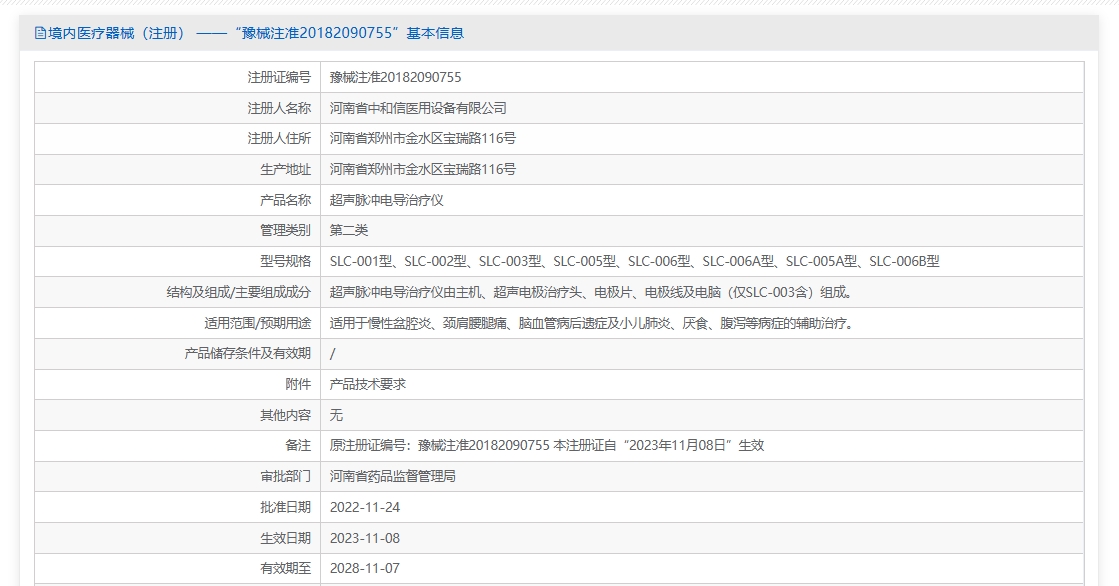Select the expiry date '2028-11-07'
The height and width of the screenshot is (586, 1119).
[x=365, y=568]
